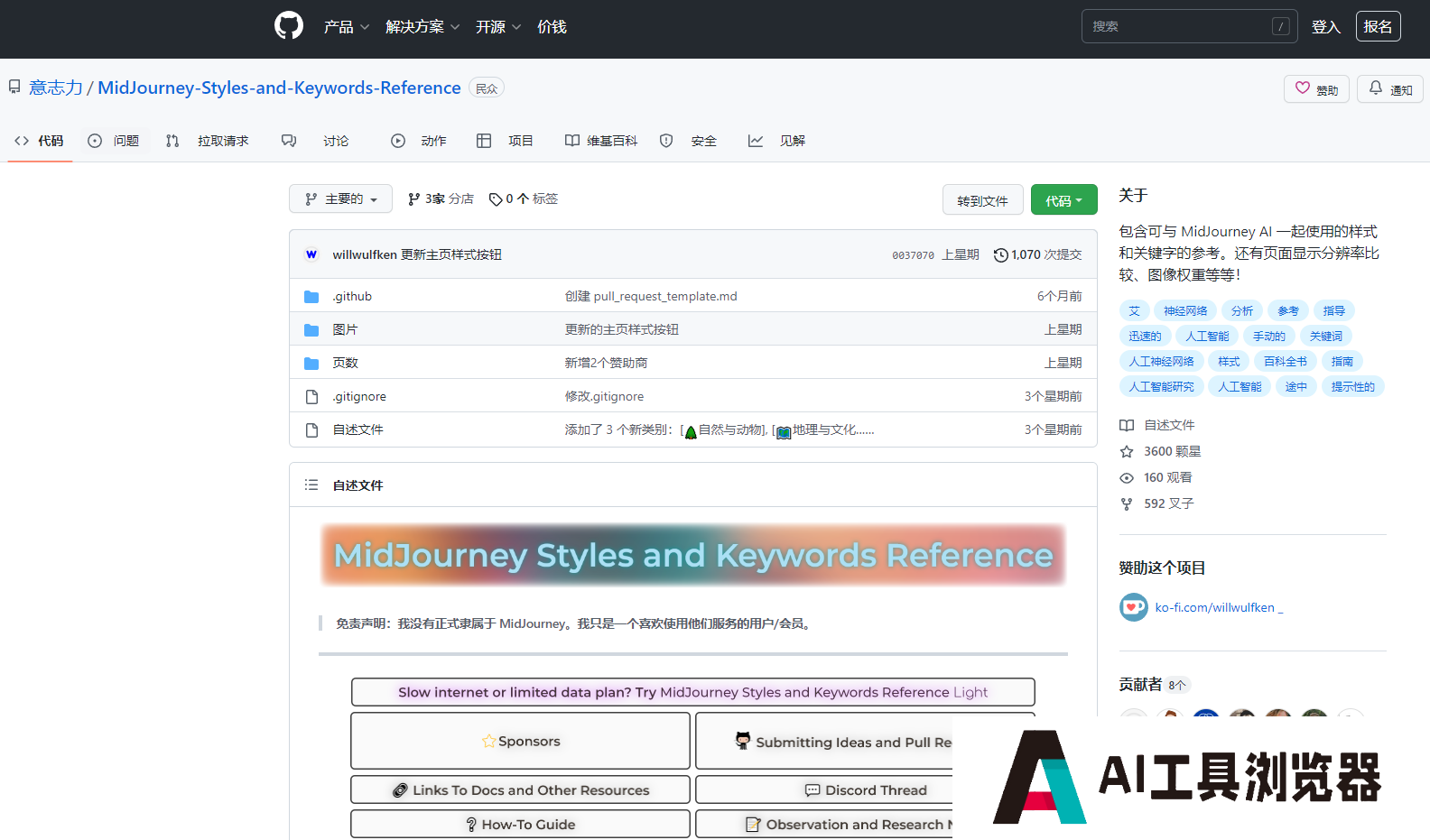Select the 百科全书 topic tag
Screen dimensions: 1430x840
pyautogui.click(x=1285, y=361)
